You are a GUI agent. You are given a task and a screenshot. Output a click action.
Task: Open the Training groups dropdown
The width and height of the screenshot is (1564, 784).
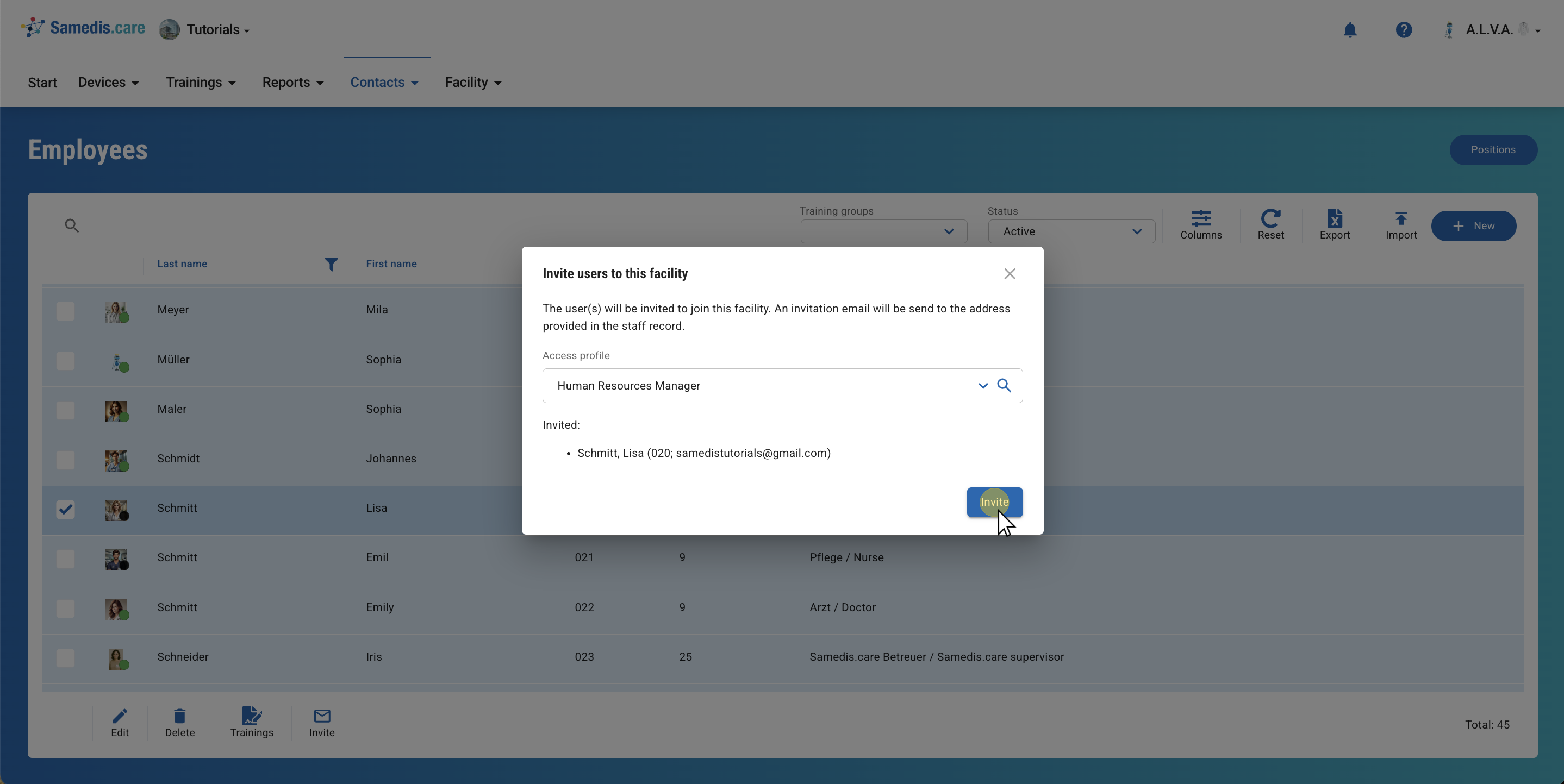pos(883,231)
